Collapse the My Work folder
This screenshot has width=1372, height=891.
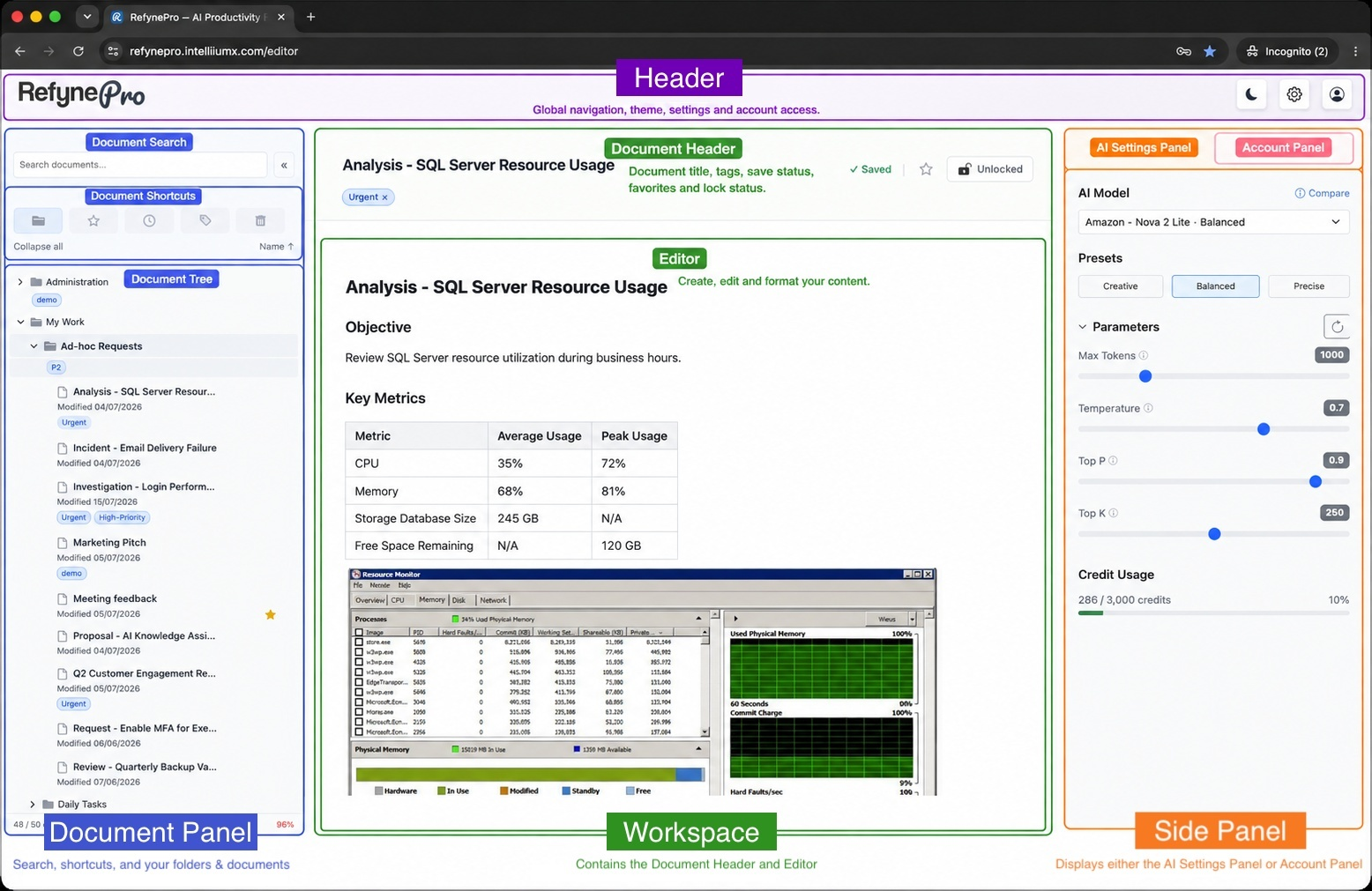click(20, 322)
